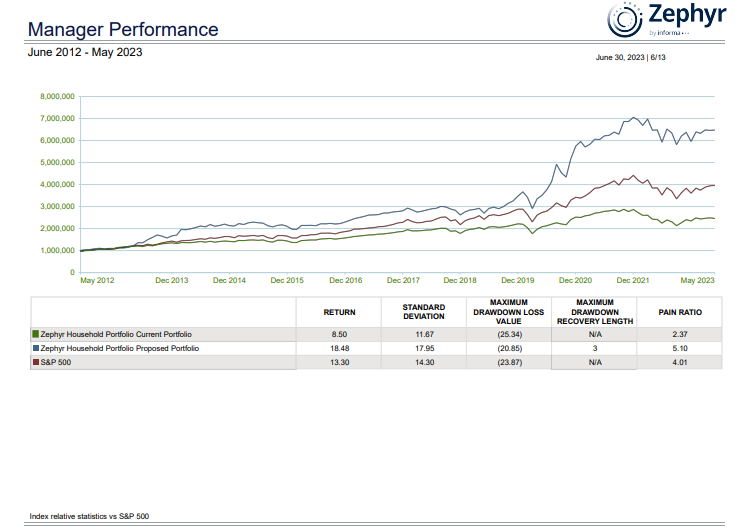This screenshot has width=754, height=529.
Task: Select the Zephyr Household Portfolio Current Portfolio row label
Action: (116, 333)
